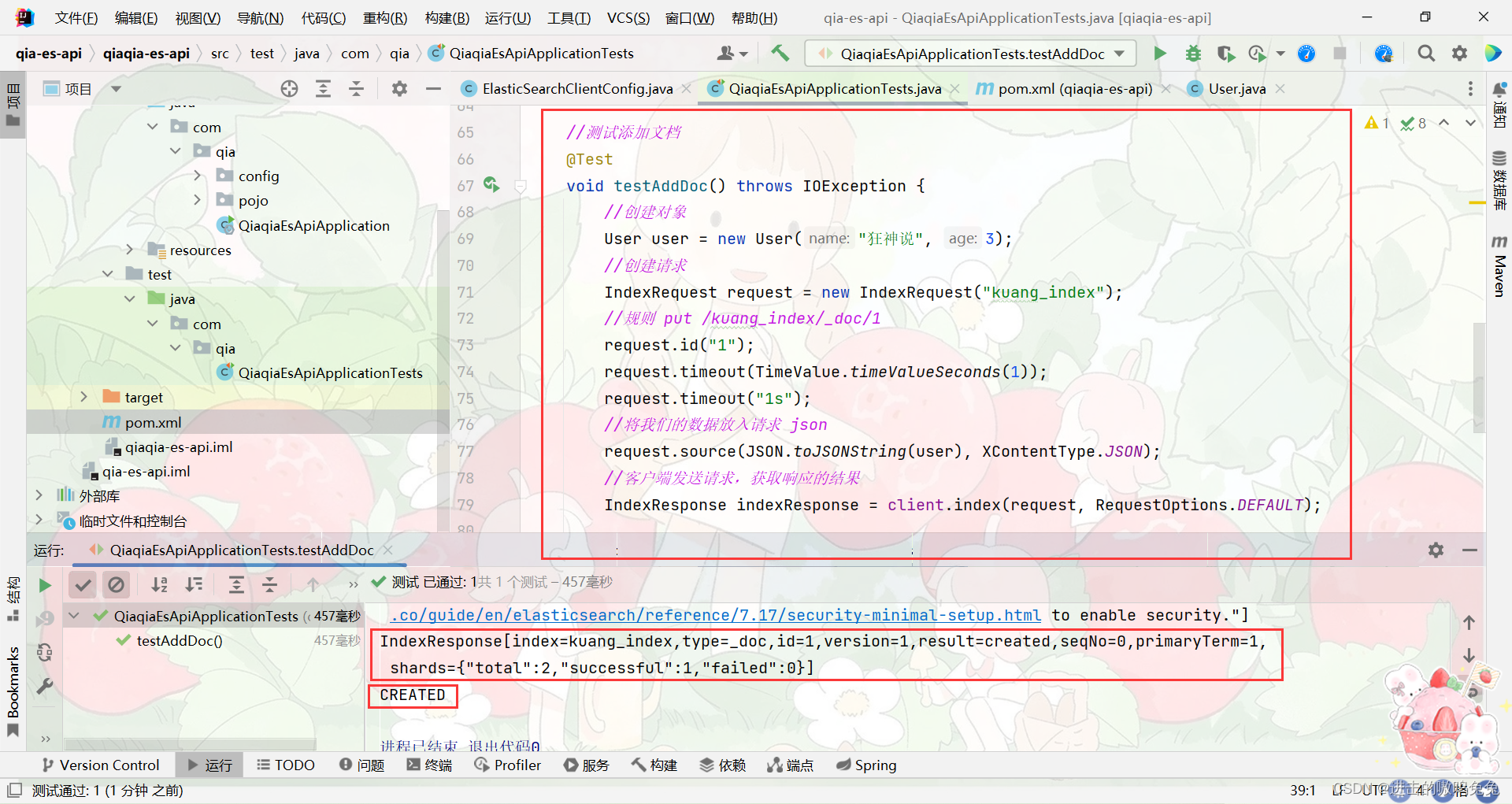Viewport: 1512px width, 804px height.
Task: Collapse QiaqiaEsApiApplicationTests result node
Action: pos(74,616)
